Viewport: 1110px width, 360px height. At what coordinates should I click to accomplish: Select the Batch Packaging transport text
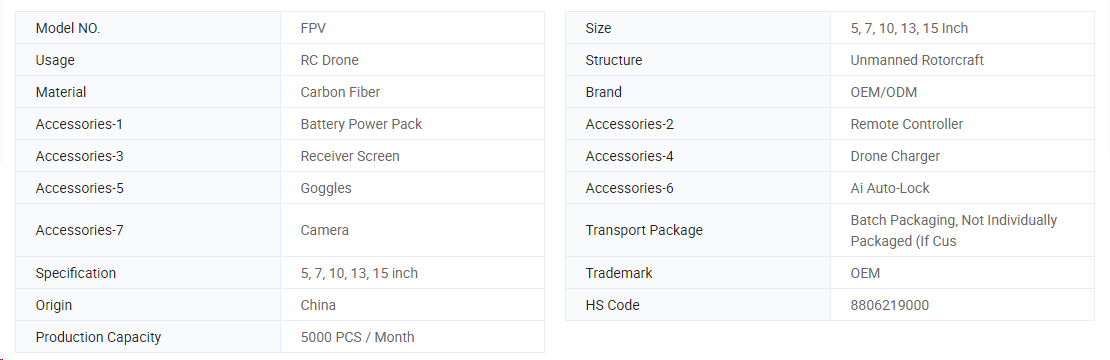954,231
